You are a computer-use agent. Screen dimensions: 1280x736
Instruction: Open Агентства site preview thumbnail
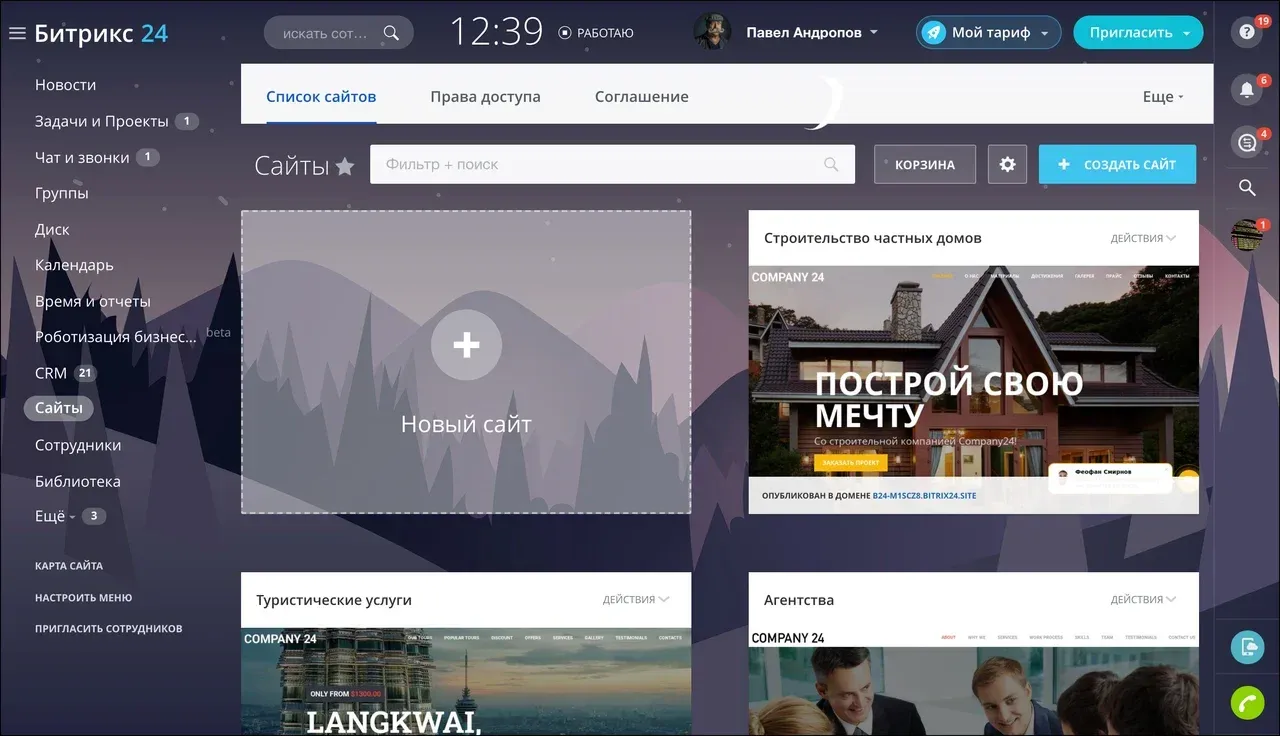coord(973,682)
